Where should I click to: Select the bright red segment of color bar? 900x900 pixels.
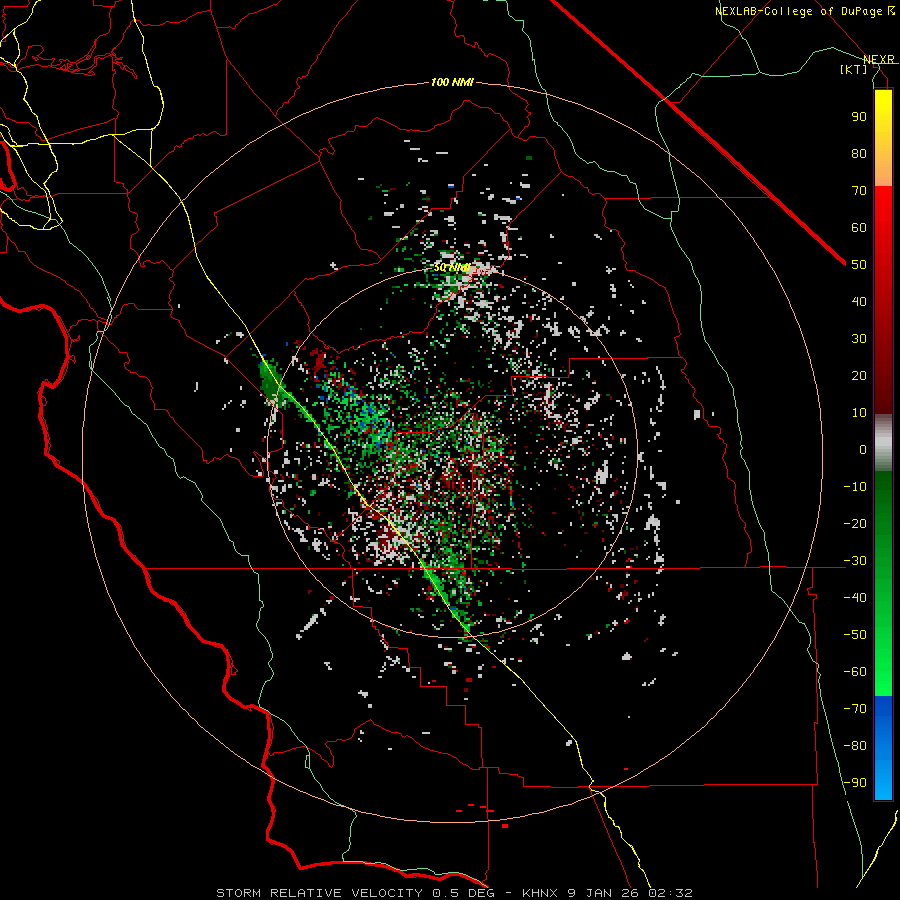[x=883, y=218]
